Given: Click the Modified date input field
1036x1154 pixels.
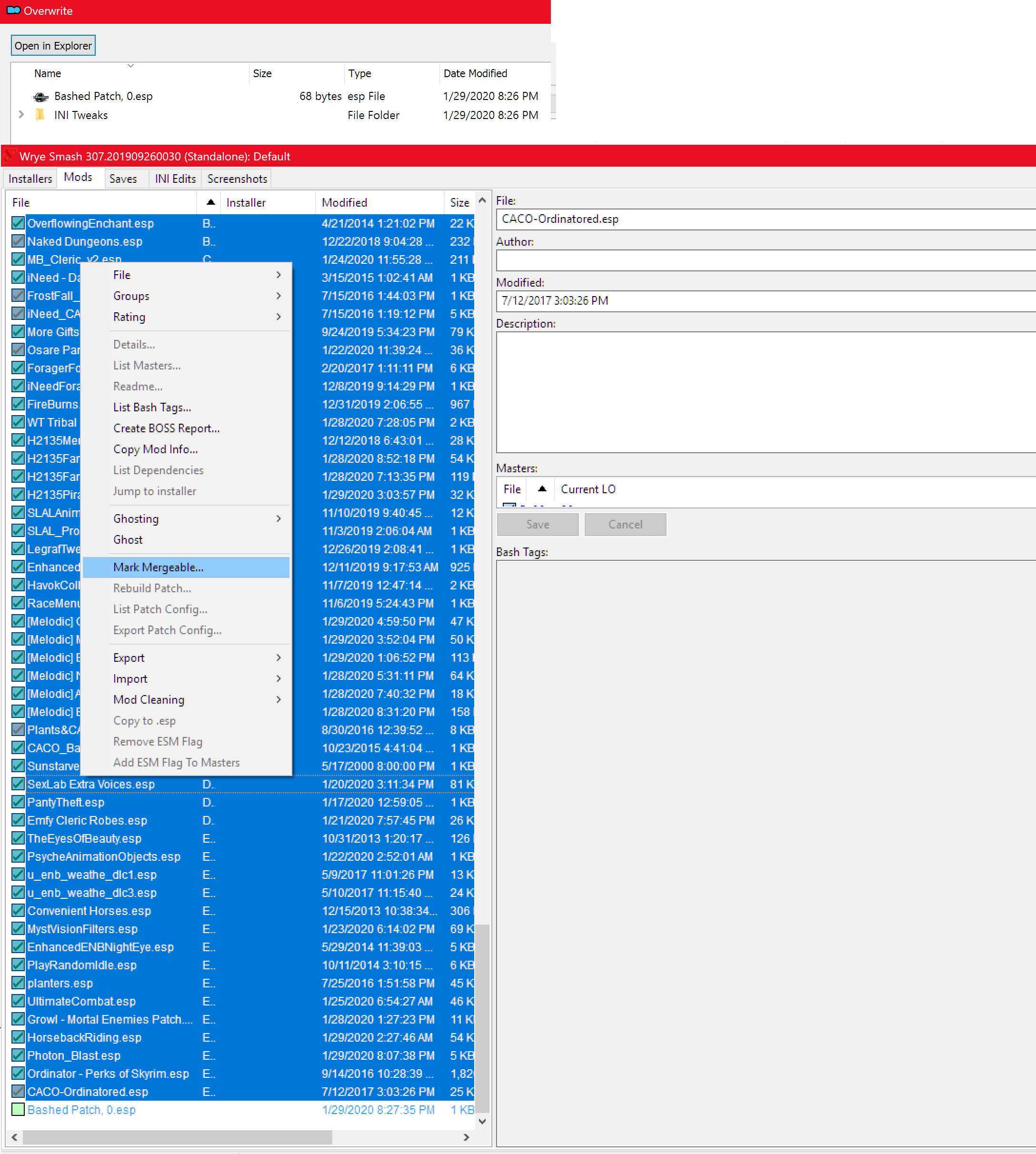Looking at the screenshot, I should (x=766, y=300).
